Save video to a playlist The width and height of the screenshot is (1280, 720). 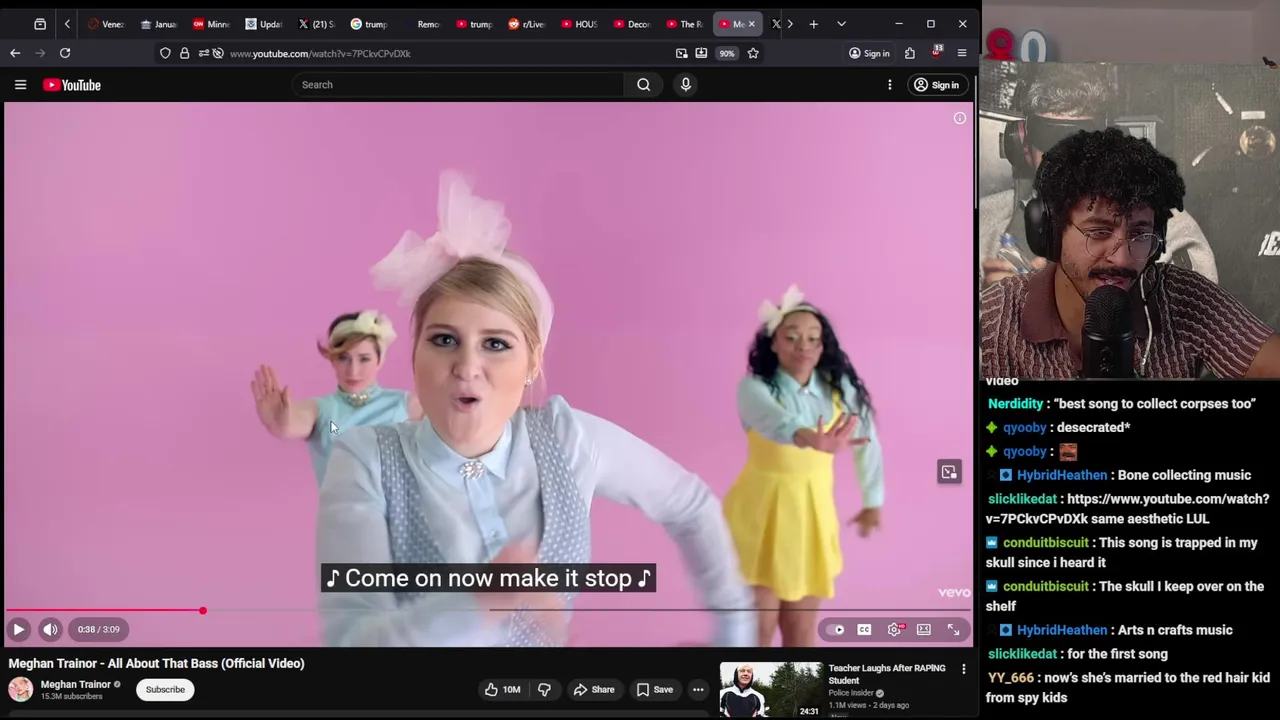tap(655, 689)
